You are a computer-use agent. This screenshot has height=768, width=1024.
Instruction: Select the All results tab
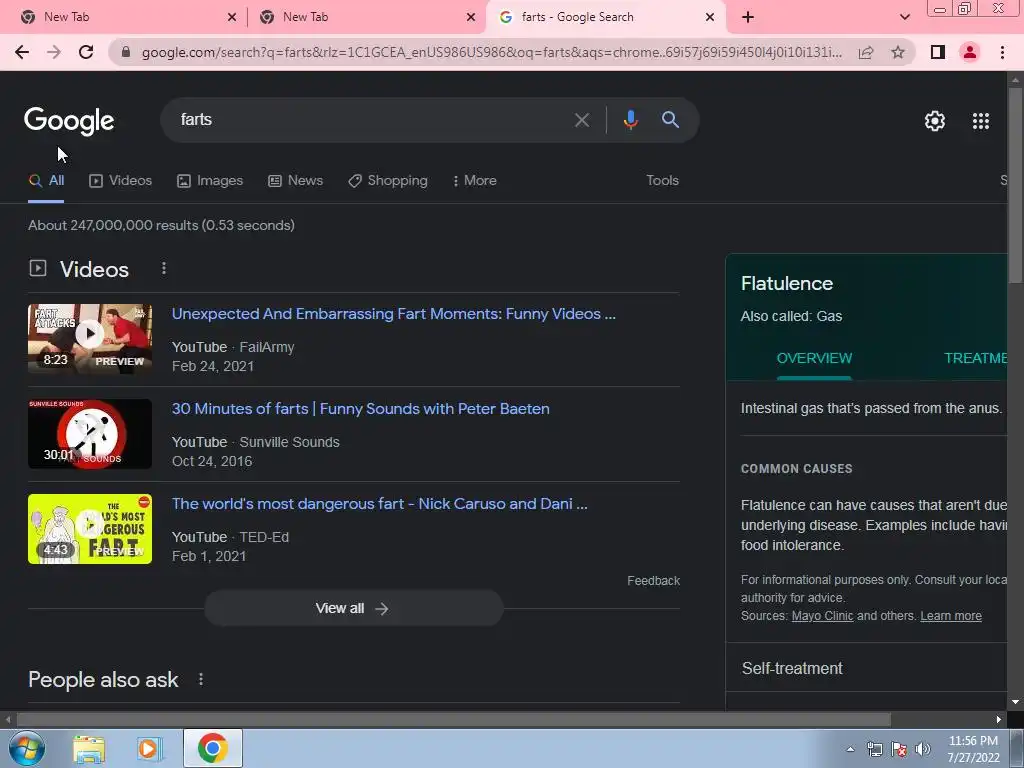click(46, 181)
